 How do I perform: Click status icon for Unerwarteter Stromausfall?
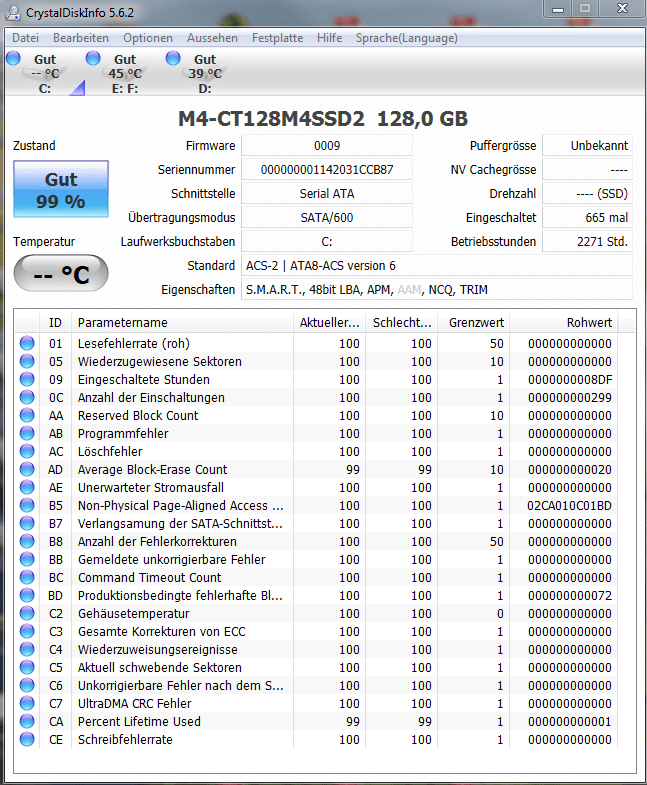coord(27,488)
